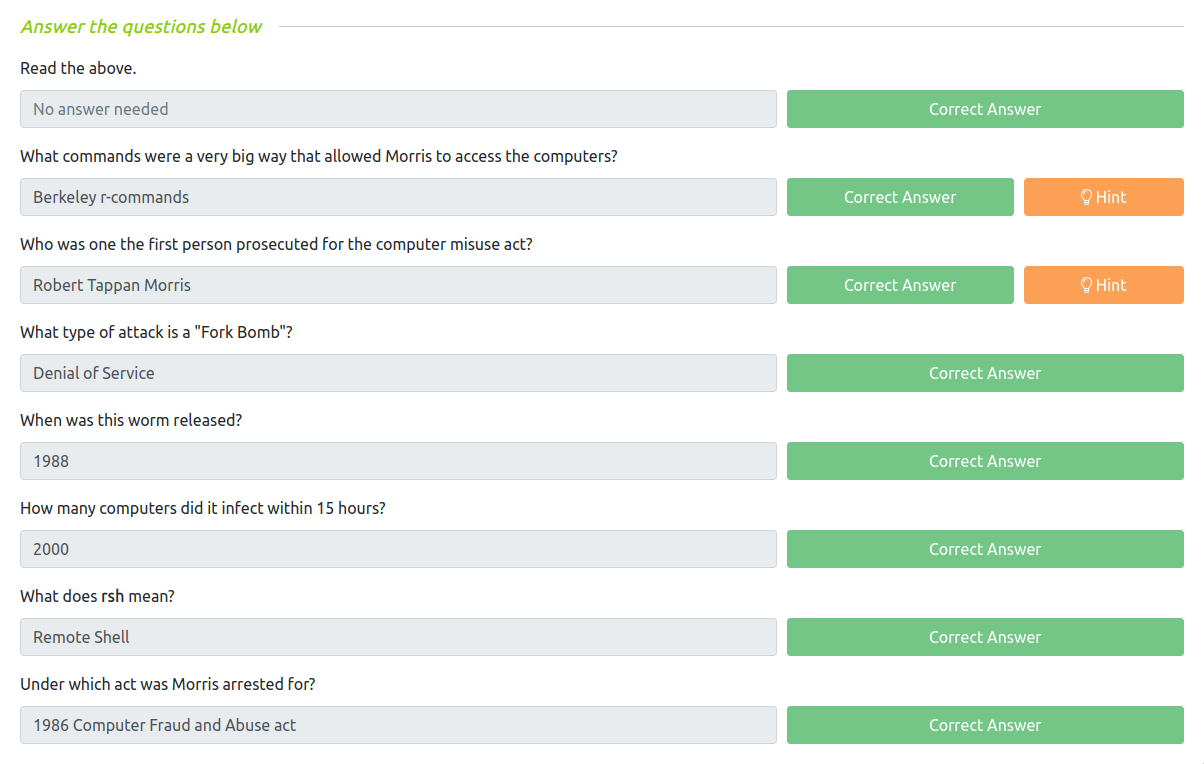Click Correct Answer button for Robert Tappan Morris

click(899, 285)
